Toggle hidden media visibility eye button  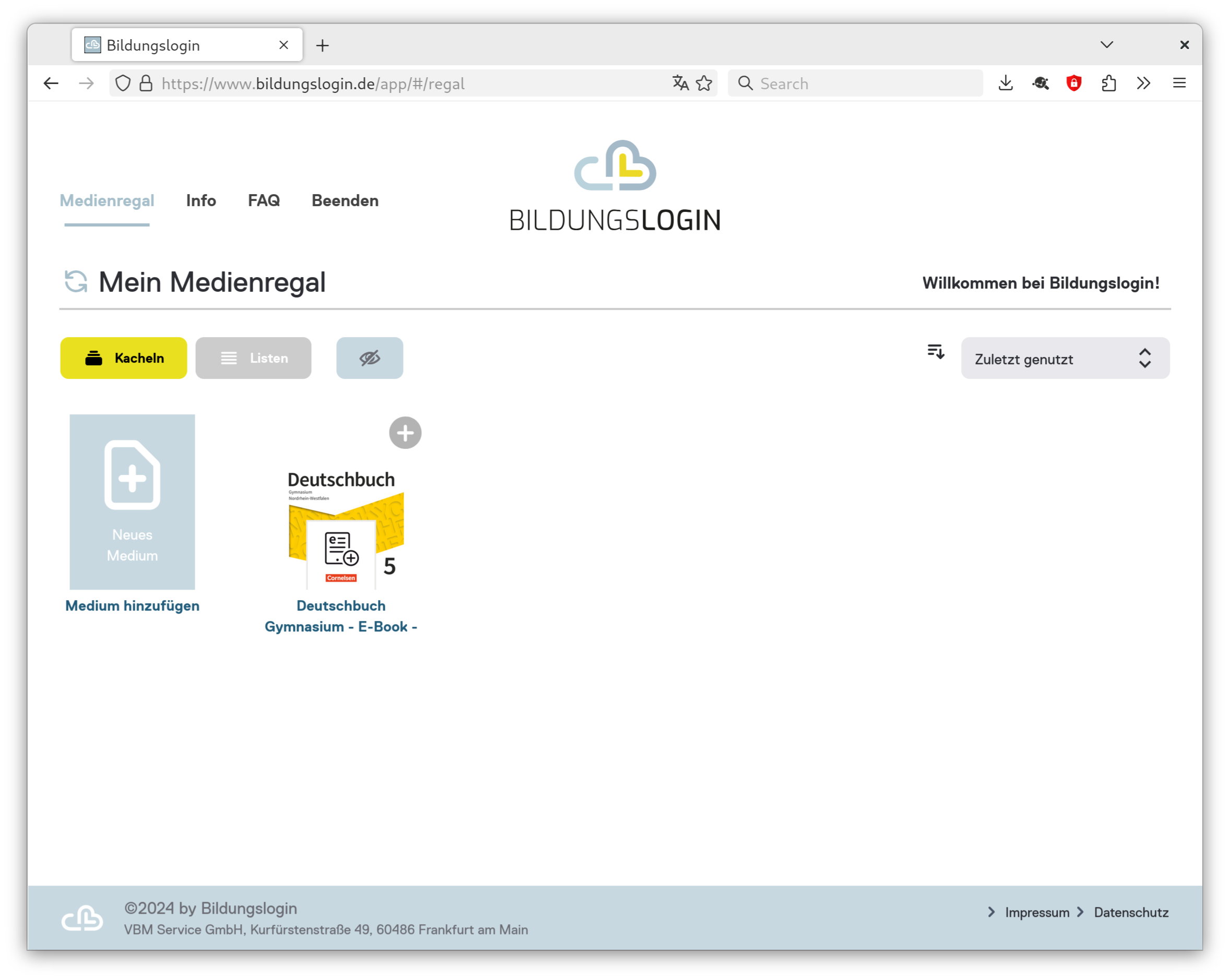pos(370,358)
